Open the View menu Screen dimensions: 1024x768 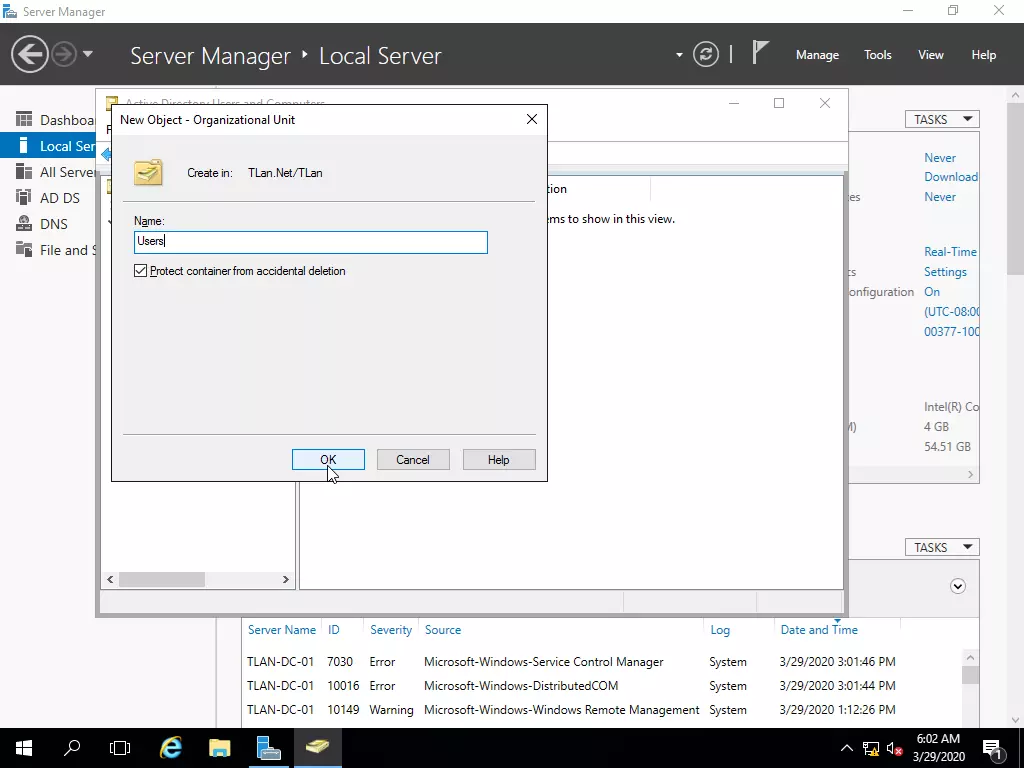coord(931,55)
